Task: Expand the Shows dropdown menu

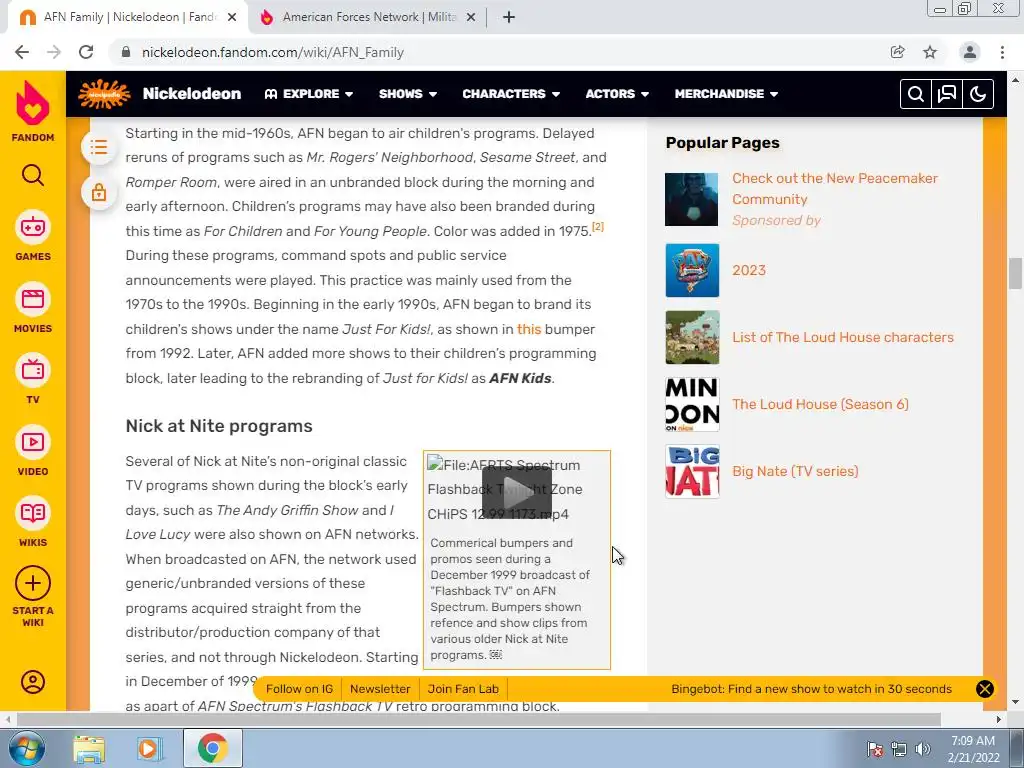Action: tap(408, 94)
